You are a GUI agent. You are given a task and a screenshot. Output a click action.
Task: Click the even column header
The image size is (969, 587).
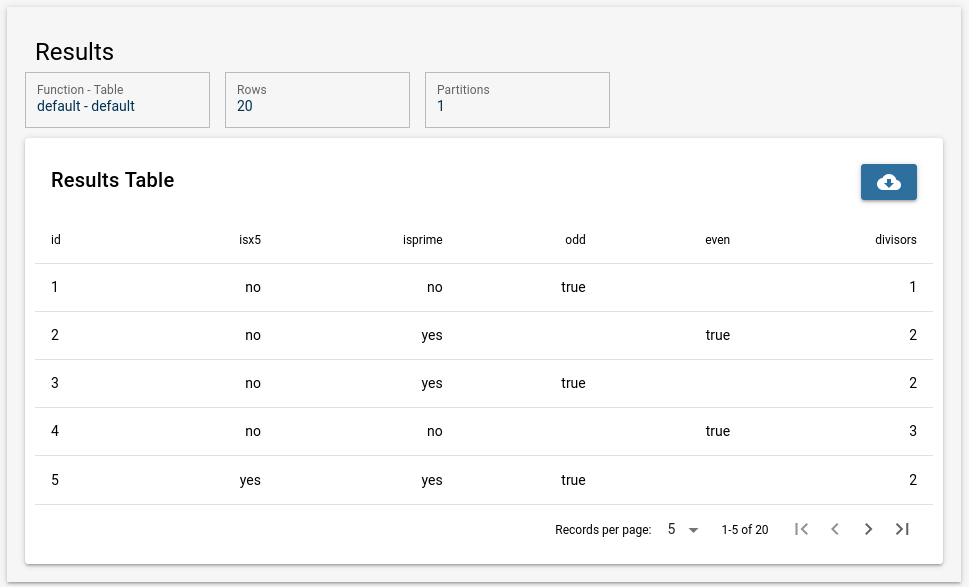[717, 240]
